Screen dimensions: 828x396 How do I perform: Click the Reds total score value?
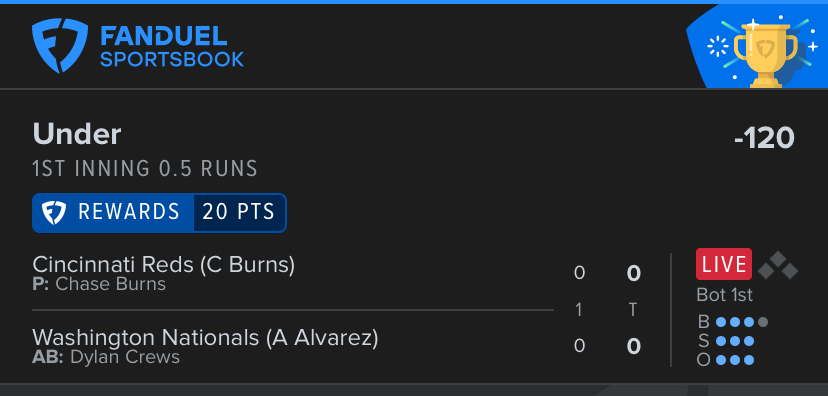click(x=633, y=274)
